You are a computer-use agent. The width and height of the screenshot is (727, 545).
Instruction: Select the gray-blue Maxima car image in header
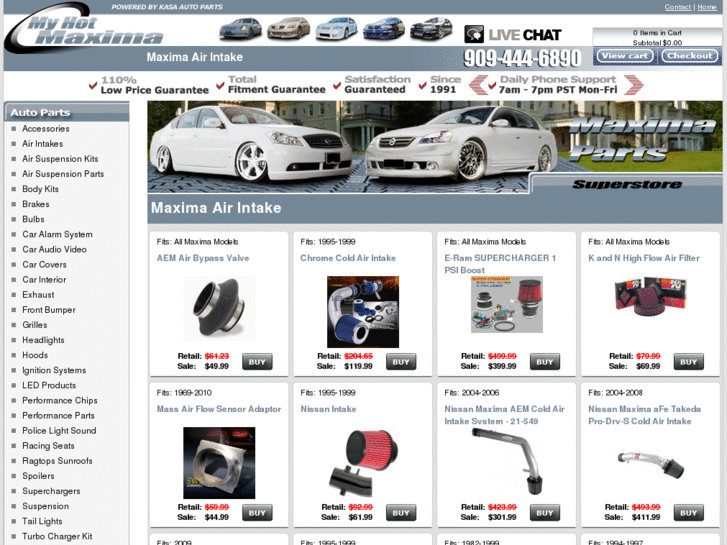pos(240,29)
